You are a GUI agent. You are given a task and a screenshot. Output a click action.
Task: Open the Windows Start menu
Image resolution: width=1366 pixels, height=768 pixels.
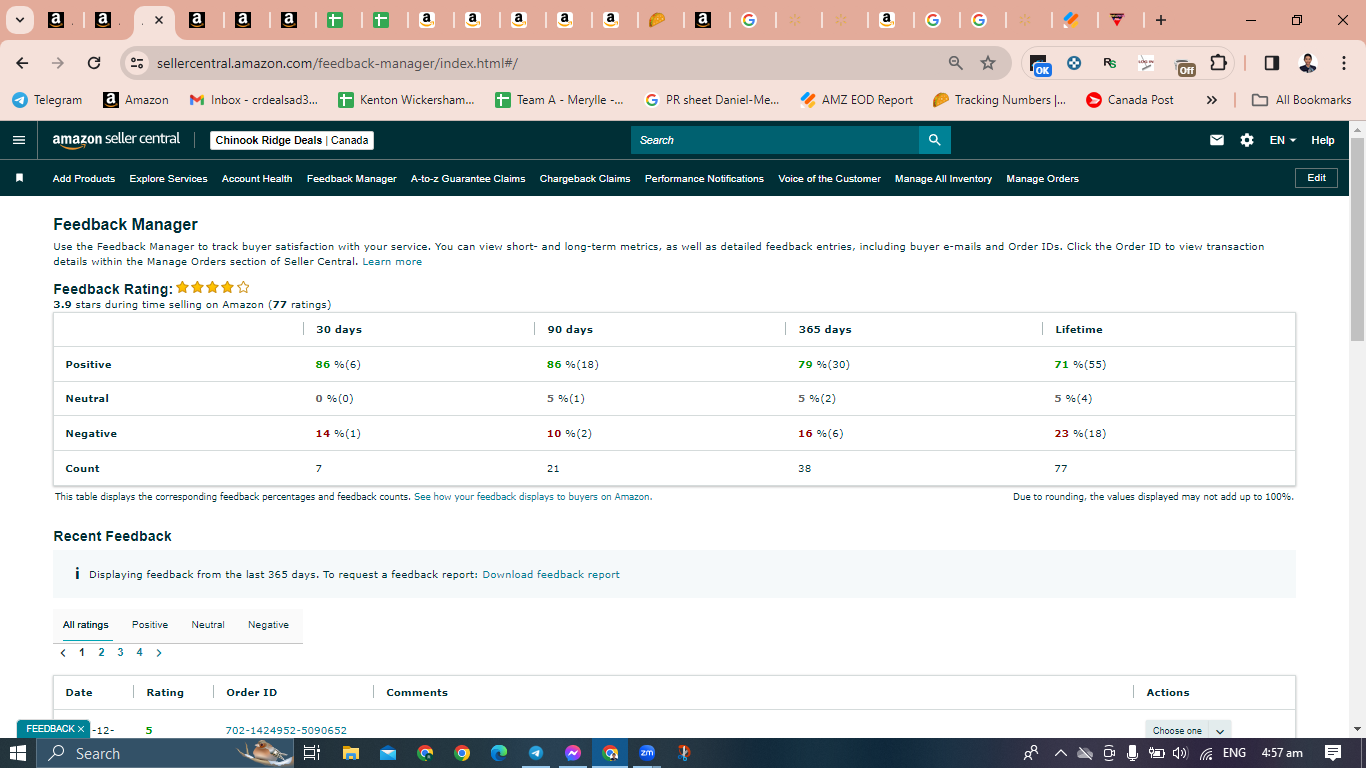(19, 753)
